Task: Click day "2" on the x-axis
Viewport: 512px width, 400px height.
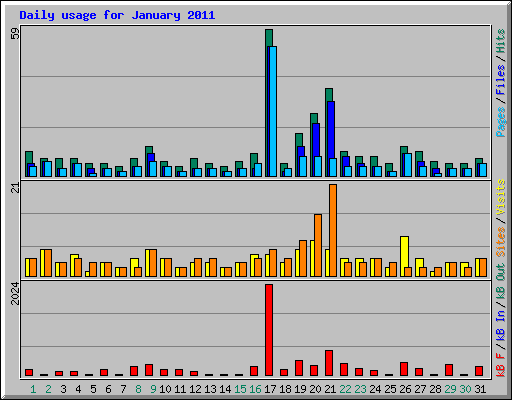Action: coord(48,389)
